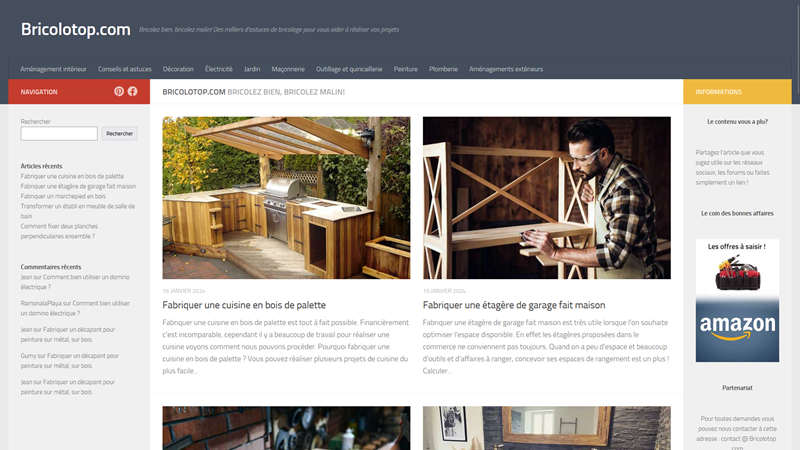800x450 pixels.
Task: Open the Conseils et astuces menu
Action: [124, 69]
